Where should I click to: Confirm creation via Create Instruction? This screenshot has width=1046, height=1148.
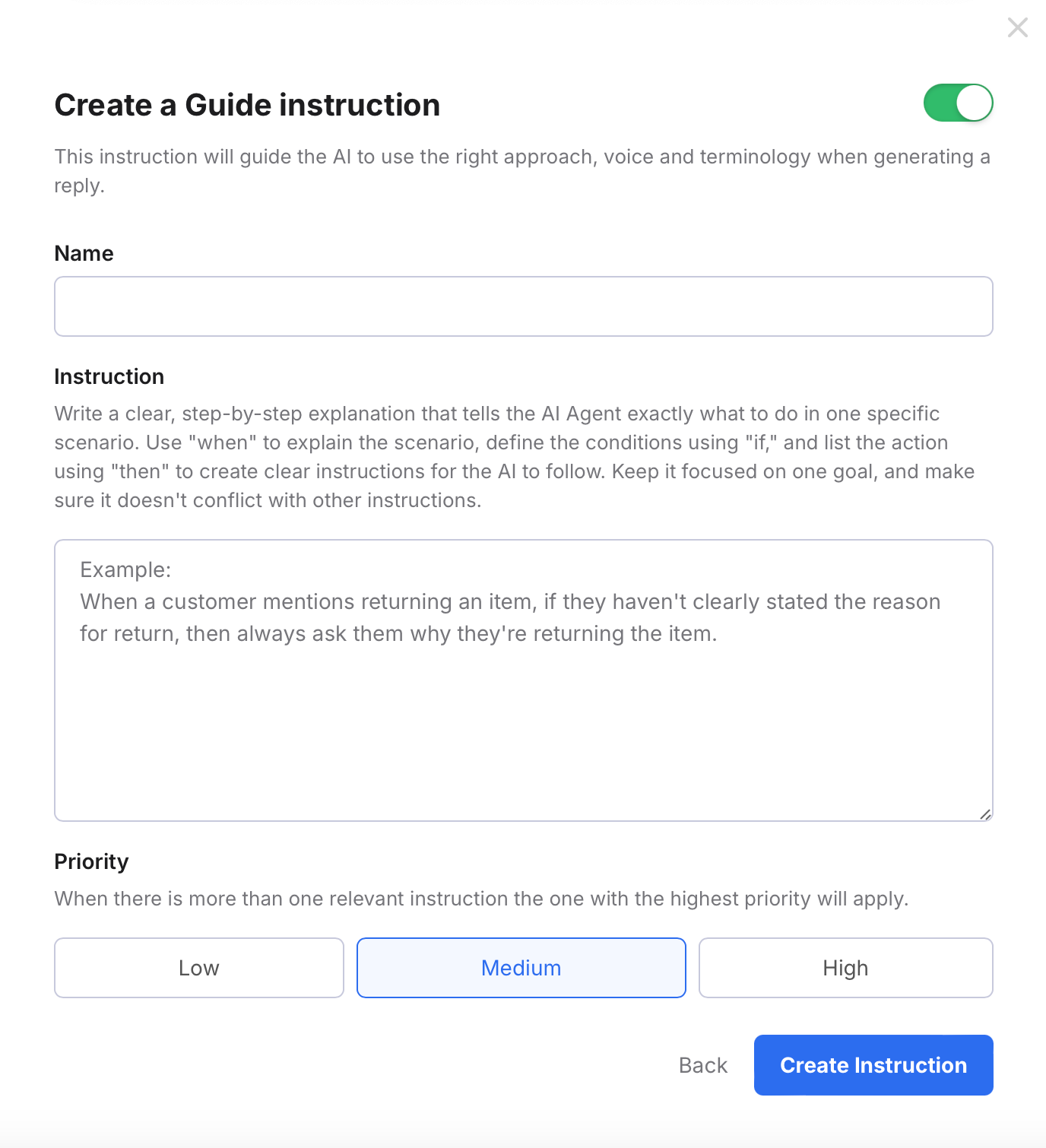pos(873,1065)
